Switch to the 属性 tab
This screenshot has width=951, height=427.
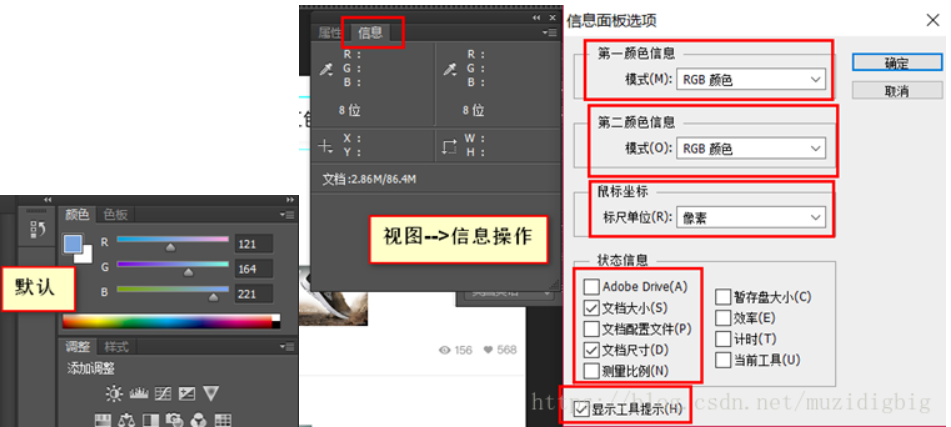point(330,33)
